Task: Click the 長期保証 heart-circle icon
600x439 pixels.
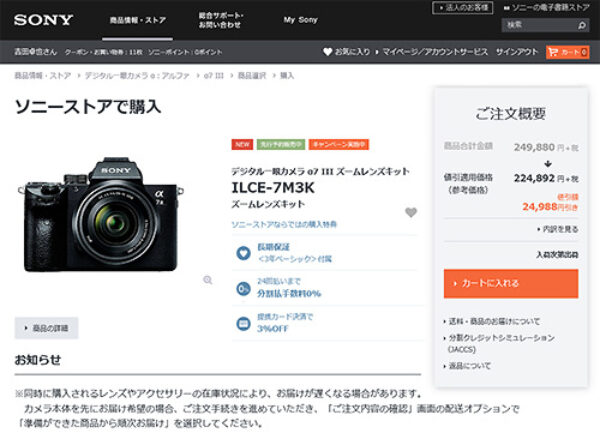Action: (243, 253)
